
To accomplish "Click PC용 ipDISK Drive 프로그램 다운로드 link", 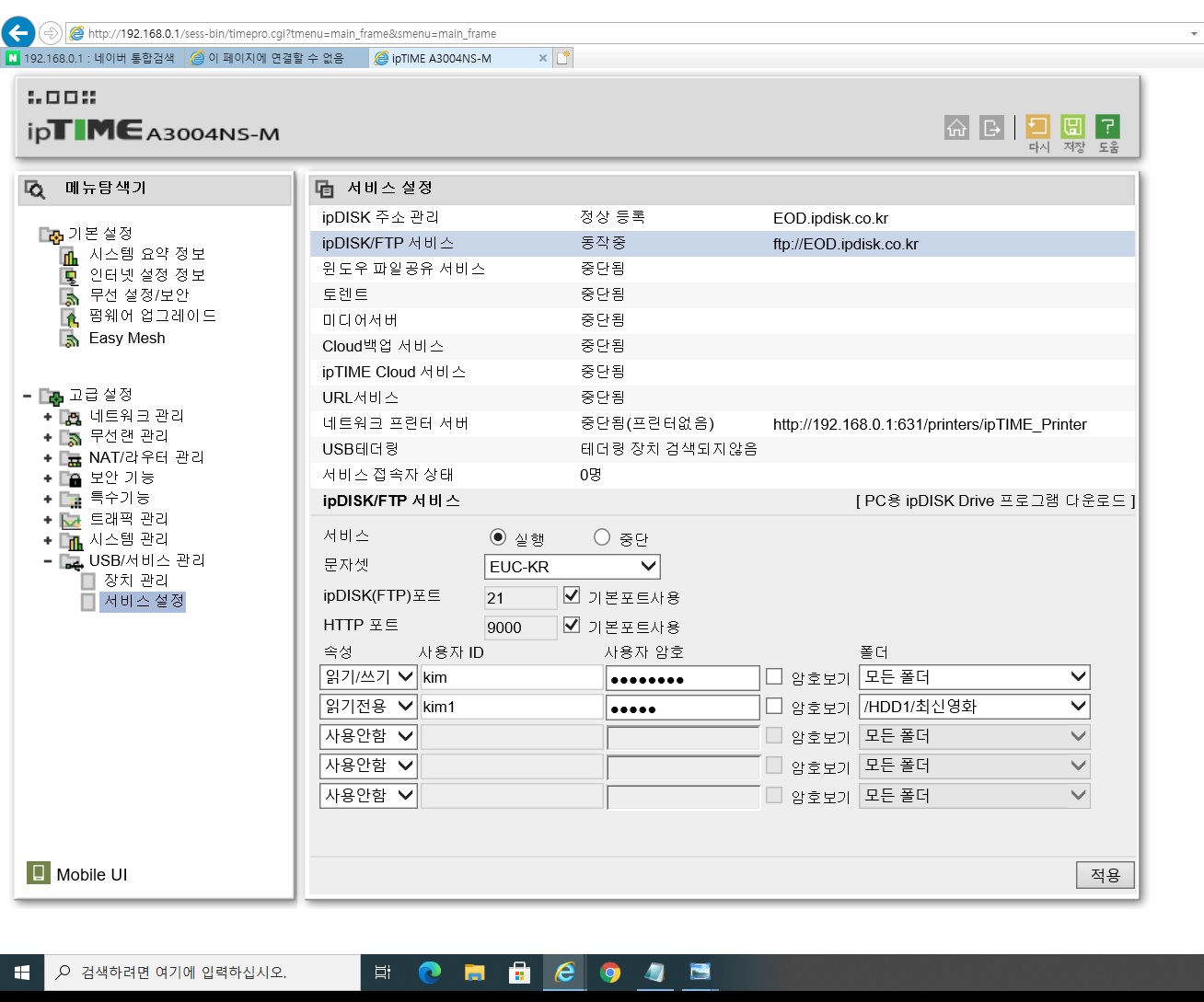I will tap(995, 501).
